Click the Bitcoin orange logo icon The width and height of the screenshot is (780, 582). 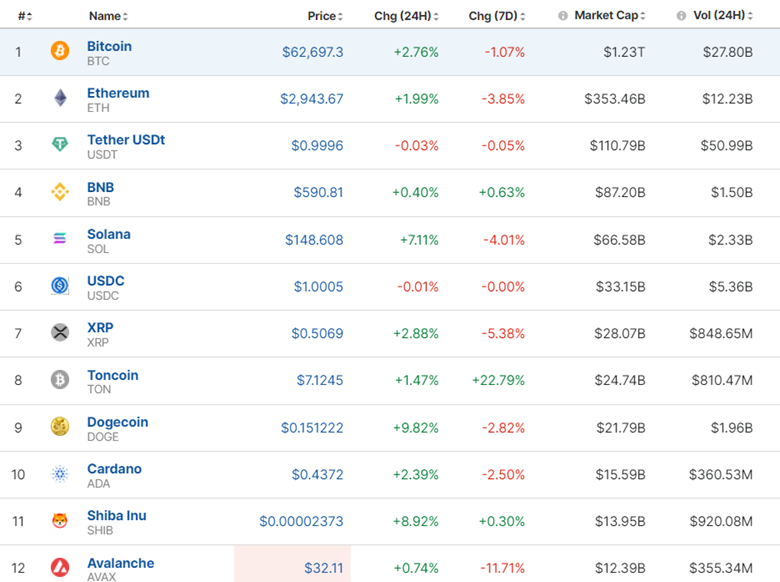[x=60, y=51]
